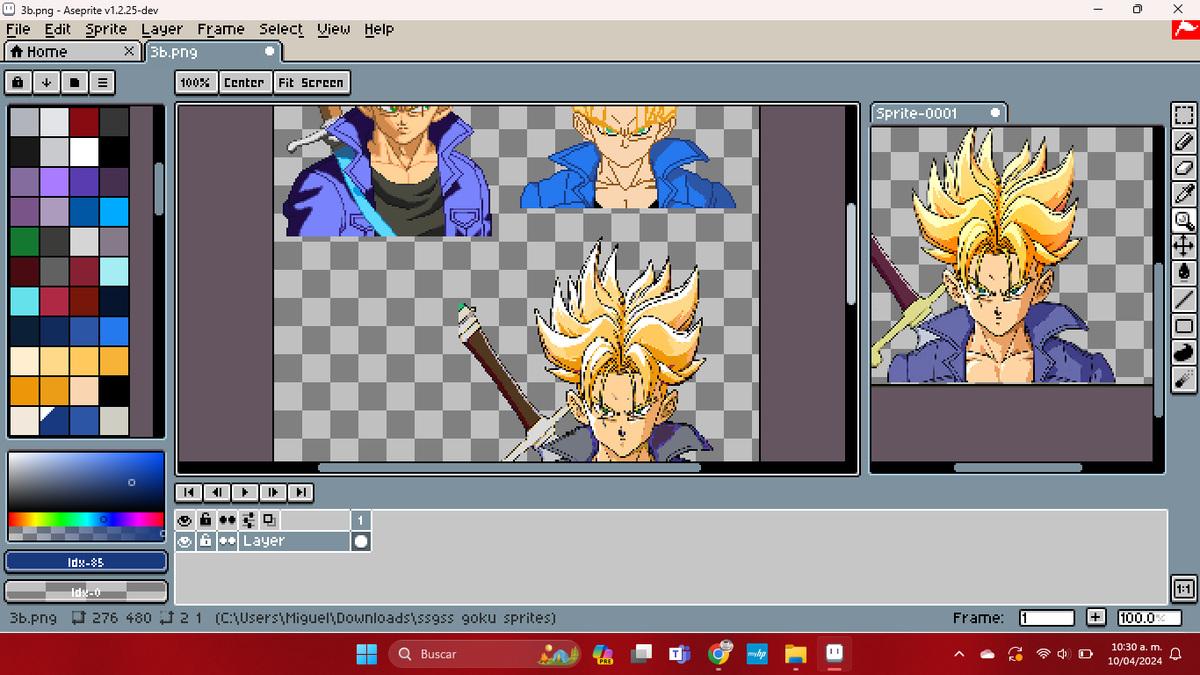Open timeline settings sliders icon

(x=249, y=520)
